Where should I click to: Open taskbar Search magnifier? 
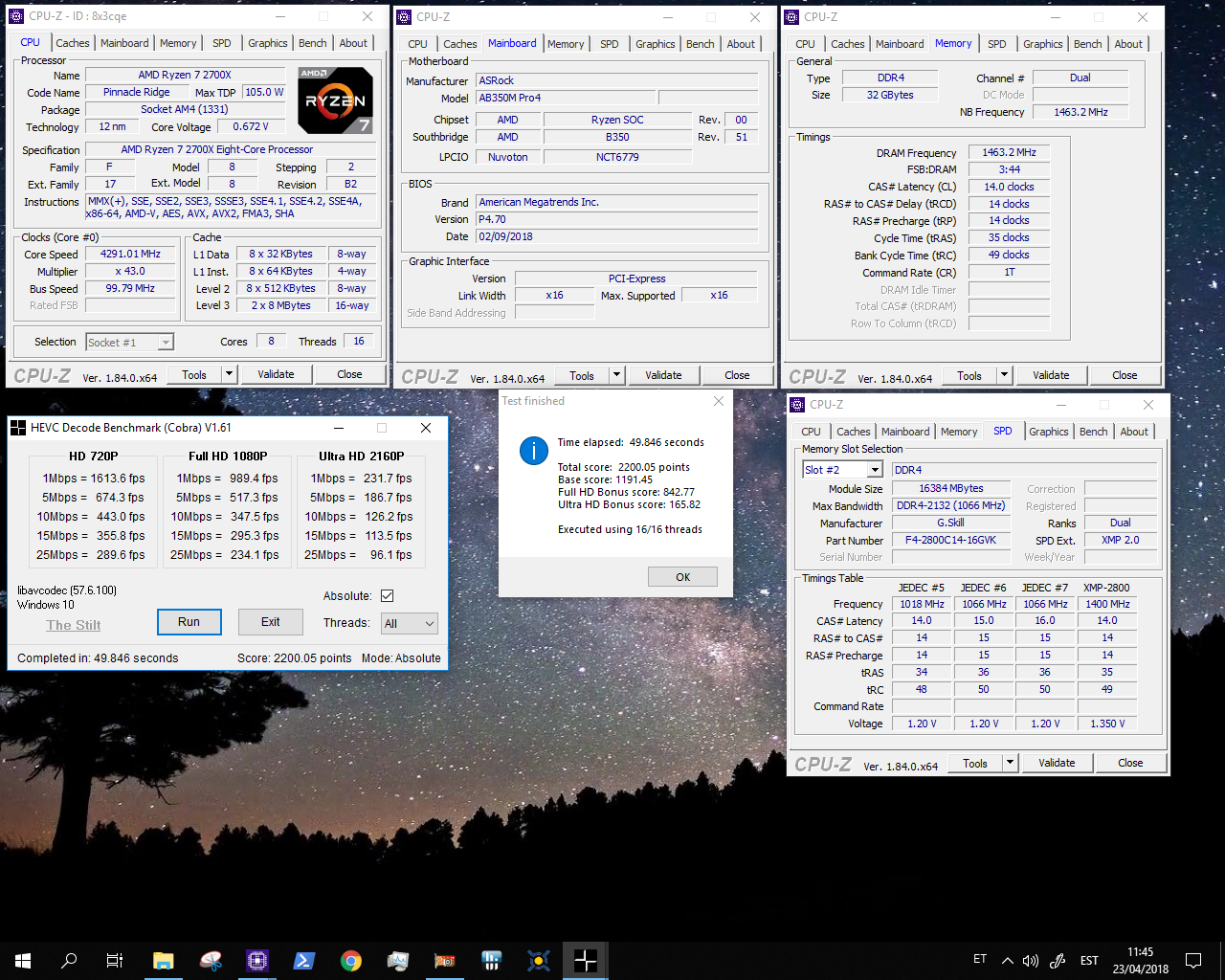tap(69, 960)
